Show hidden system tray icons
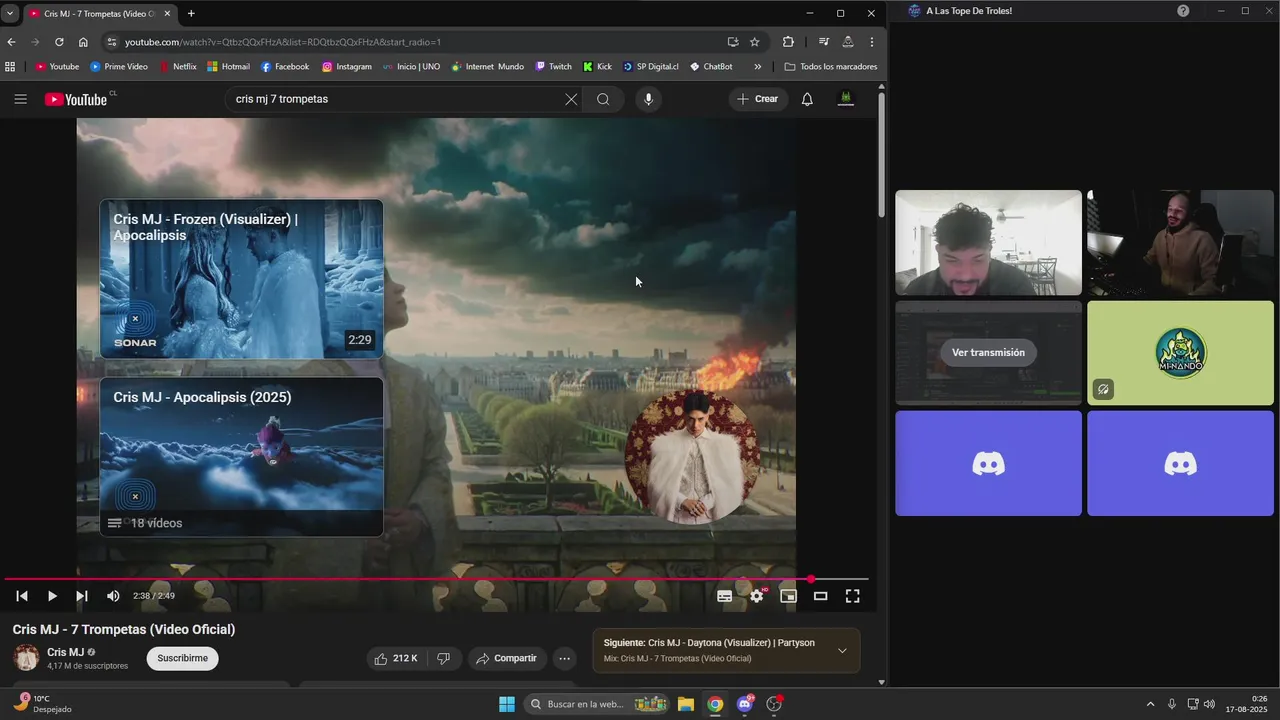The width and height of the screenshot is (1280, 720). point(1150,704)
